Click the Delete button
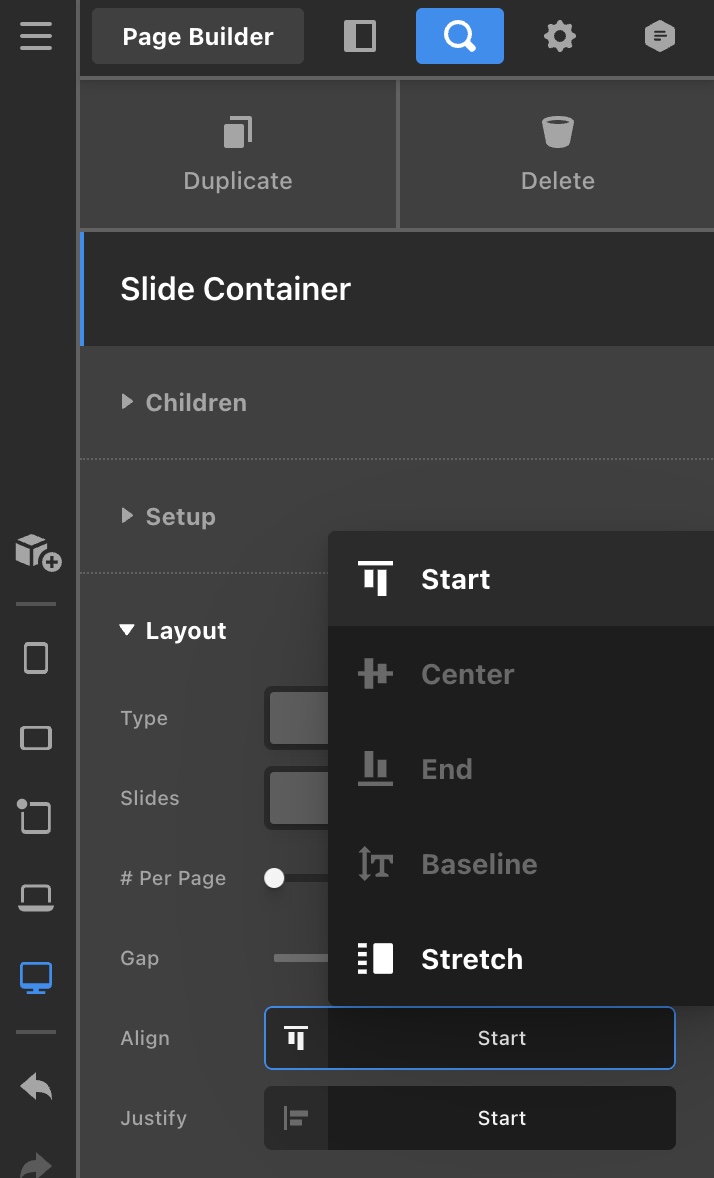 point(557,155)
